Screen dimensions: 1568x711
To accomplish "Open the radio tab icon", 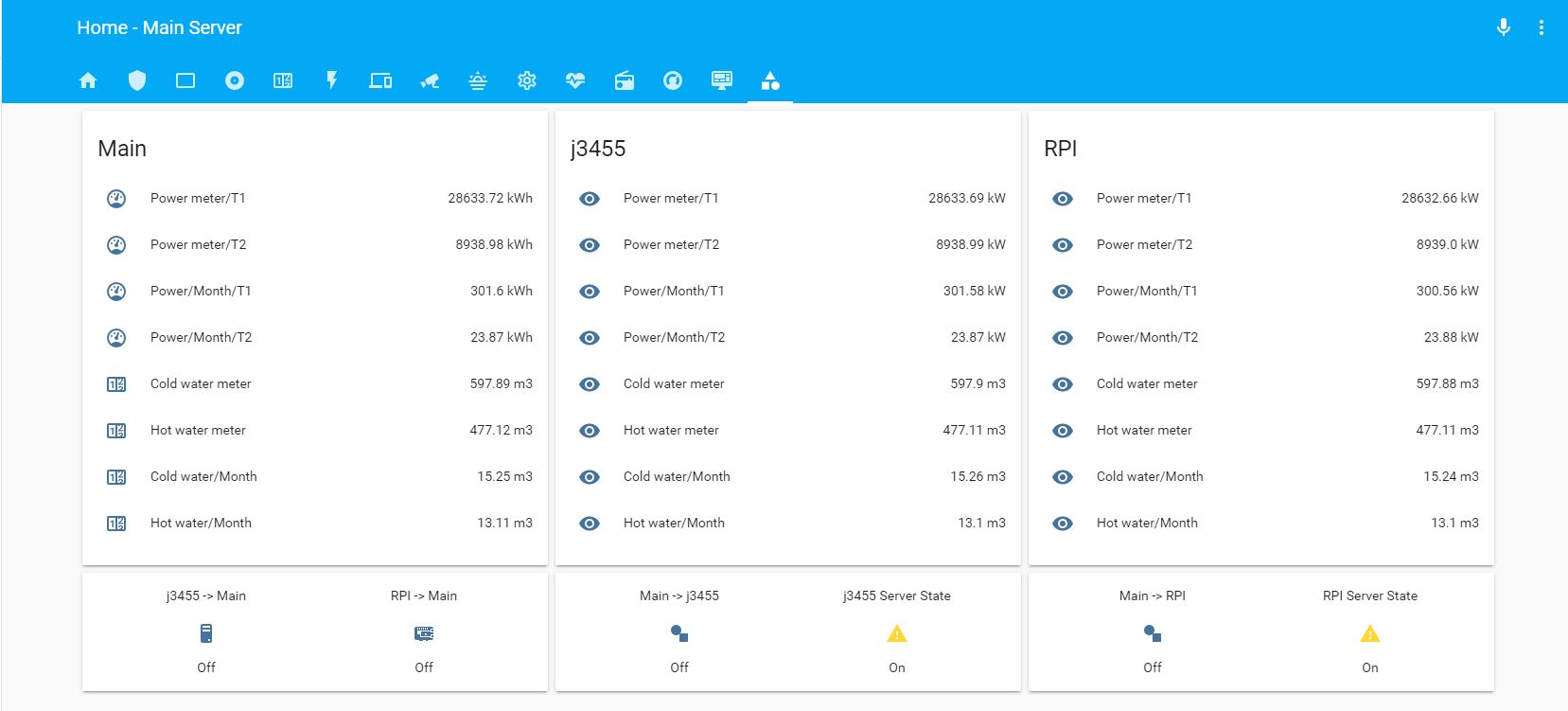I will tap(625, 80).
